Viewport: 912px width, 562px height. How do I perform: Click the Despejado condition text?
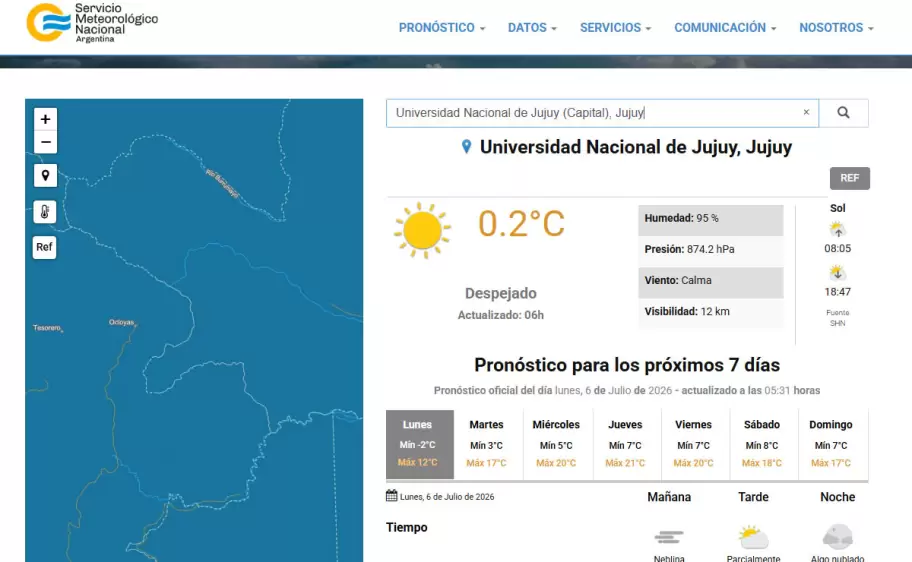[x=501, y=293]
